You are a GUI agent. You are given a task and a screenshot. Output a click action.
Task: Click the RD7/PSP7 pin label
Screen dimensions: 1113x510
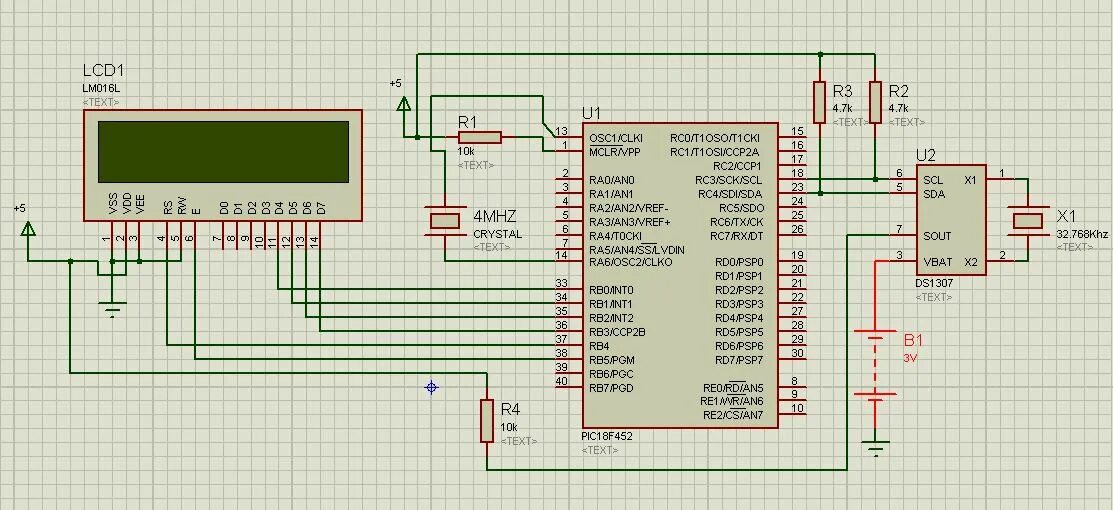pos(739,360)
